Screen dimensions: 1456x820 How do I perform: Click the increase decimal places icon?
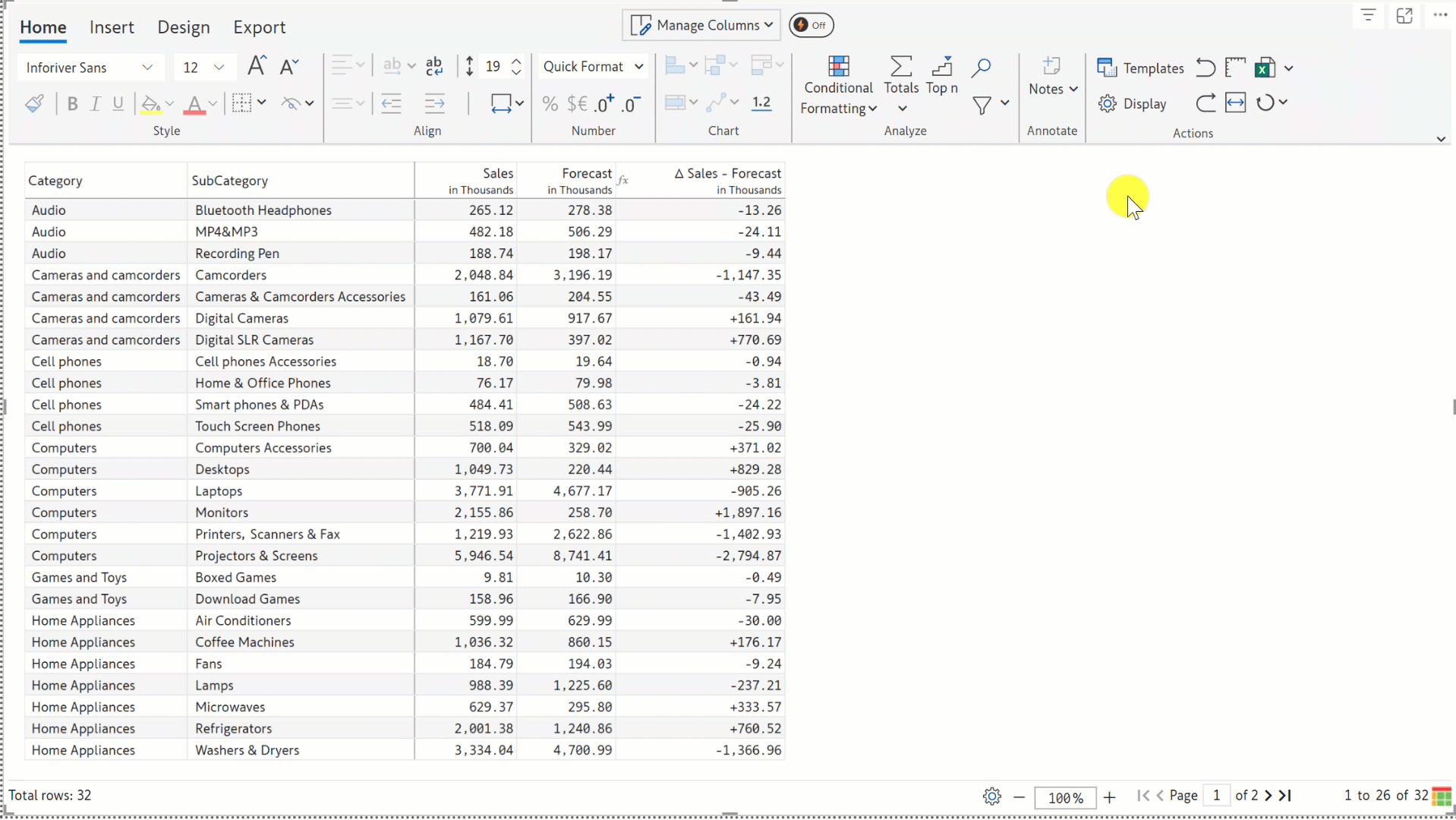[x=604, y=103]
